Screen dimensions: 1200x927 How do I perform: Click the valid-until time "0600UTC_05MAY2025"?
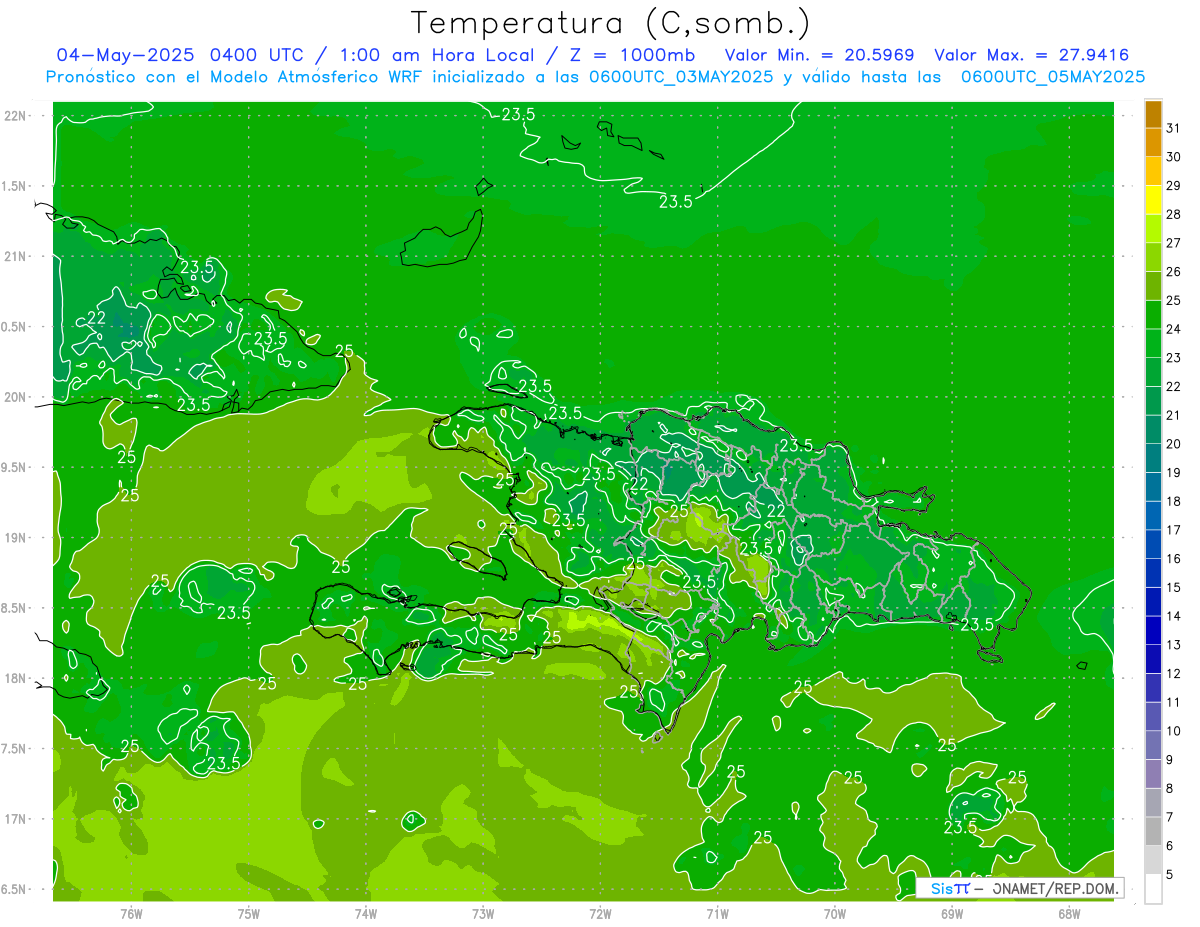(x=1053, y=76)
